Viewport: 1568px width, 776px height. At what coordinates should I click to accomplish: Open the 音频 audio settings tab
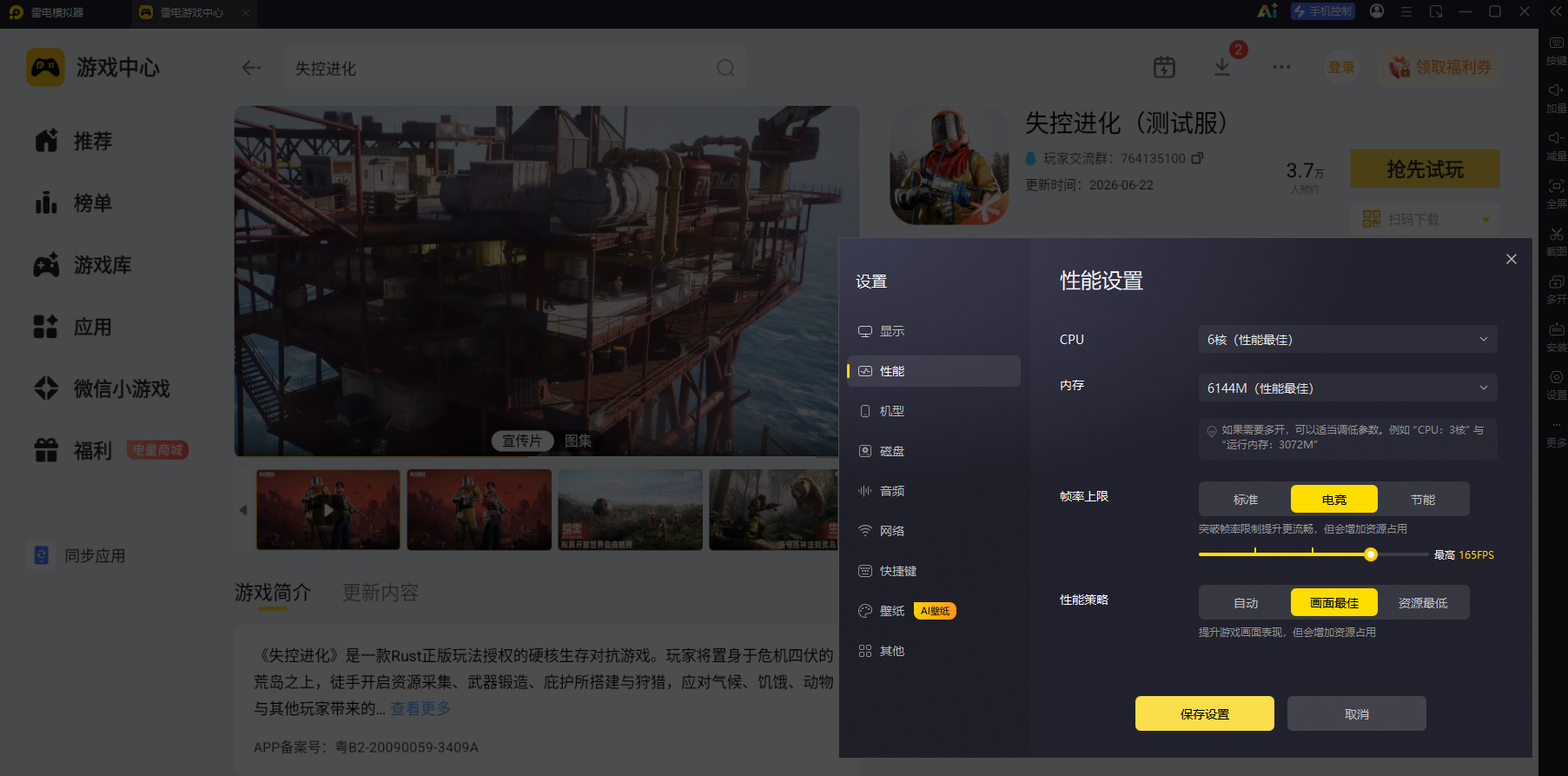pos(933,491)
